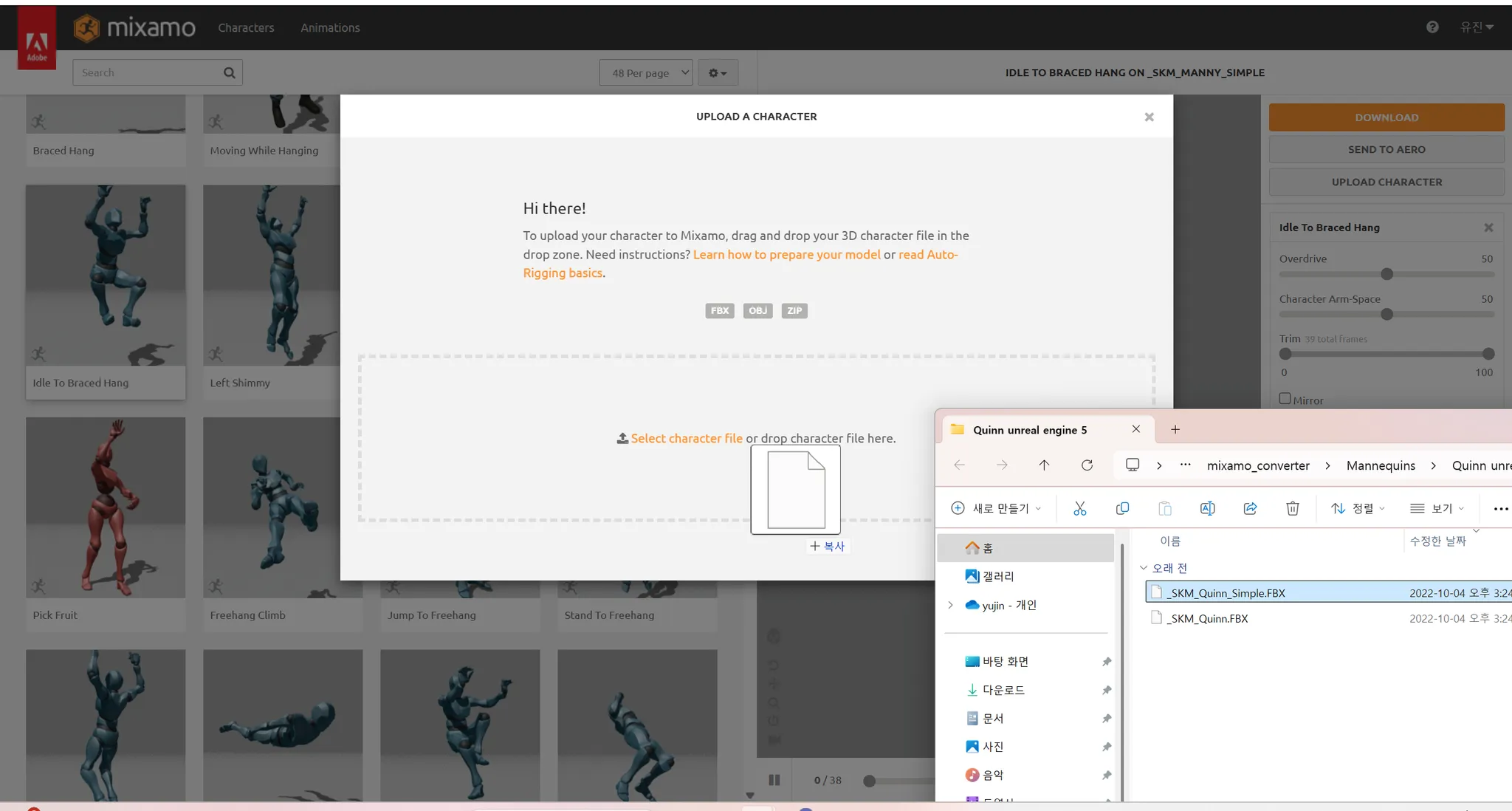Click the cut scissors icon in Explorer
Viewport: 1512px width, 811px height.
pos(1079,508)
